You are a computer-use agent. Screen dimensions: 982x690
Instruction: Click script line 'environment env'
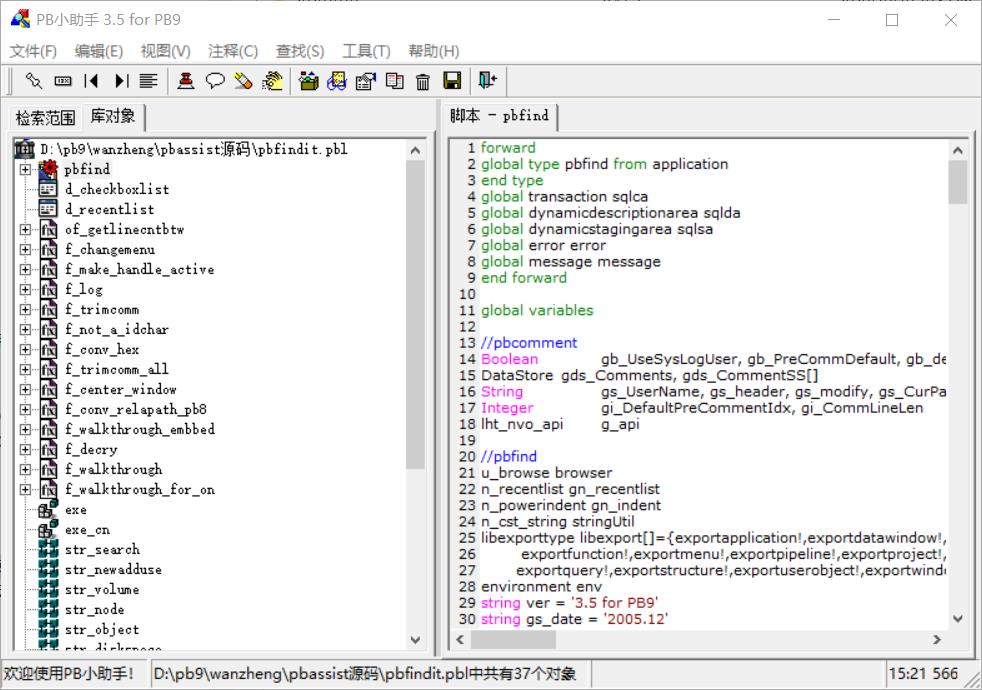541,587
